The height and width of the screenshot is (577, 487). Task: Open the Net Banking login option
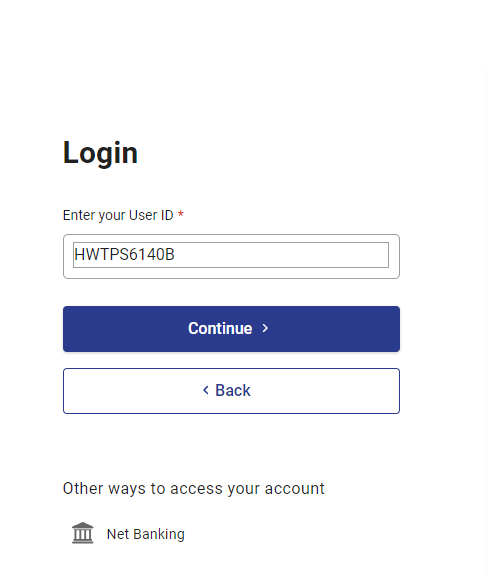[x=128, y=534]
